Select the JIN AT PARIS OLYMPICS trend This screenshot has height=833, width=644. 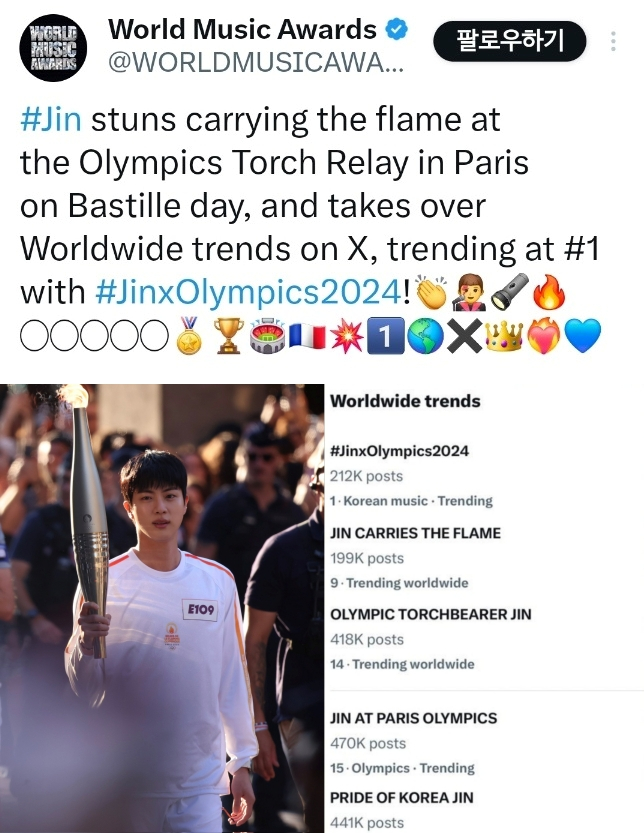pos(413,743)
